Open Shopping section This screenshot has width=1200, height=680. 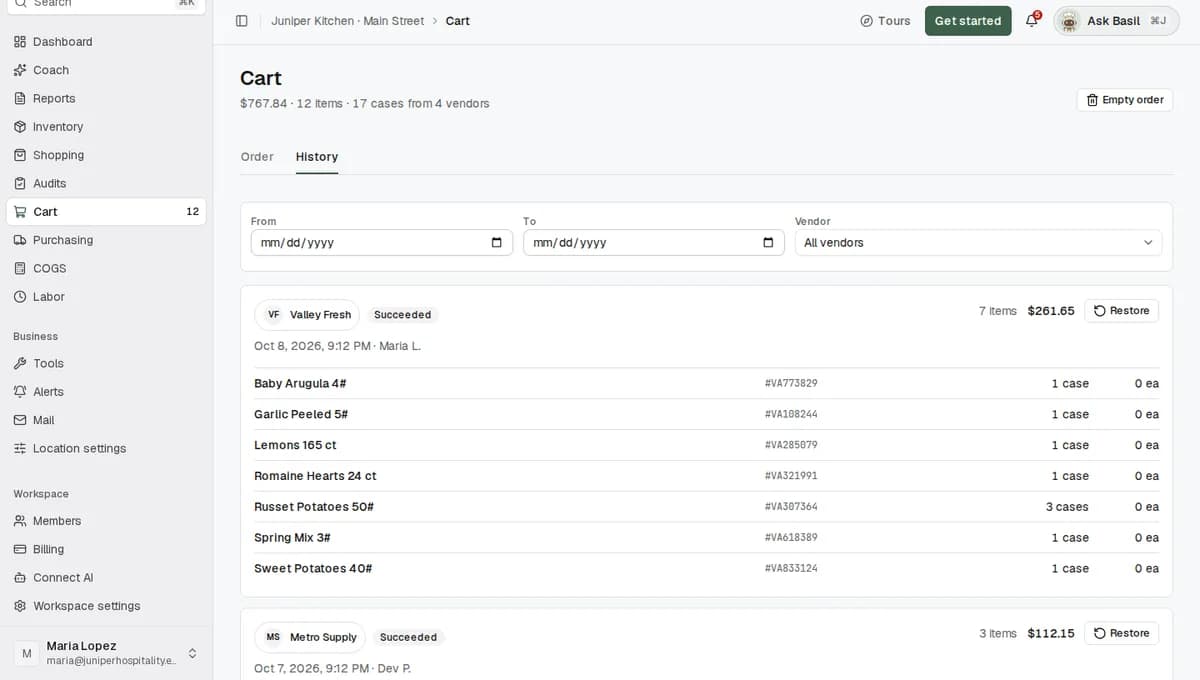click(x=106, y=155)
